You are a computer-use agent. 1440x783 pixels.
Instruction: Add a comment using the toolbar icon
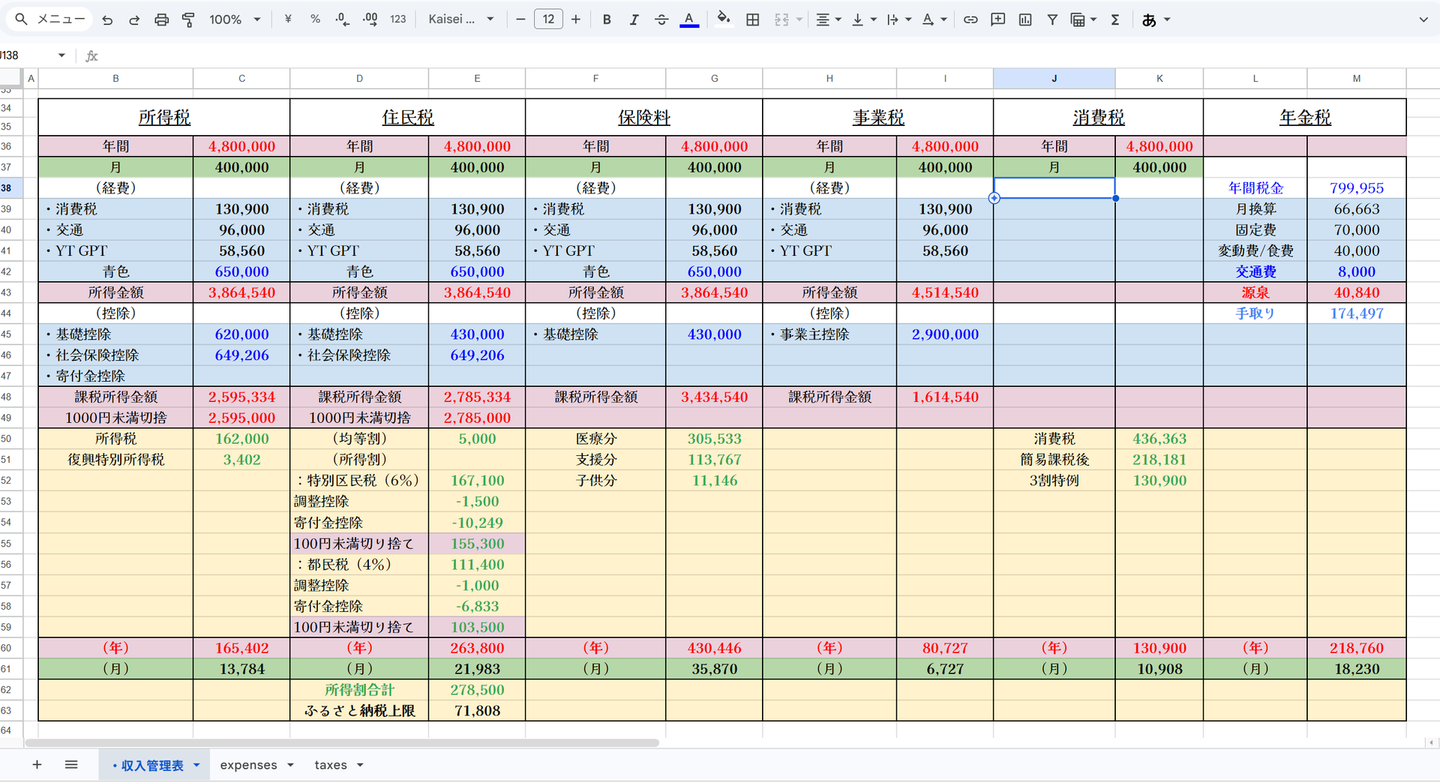(997, 19)
